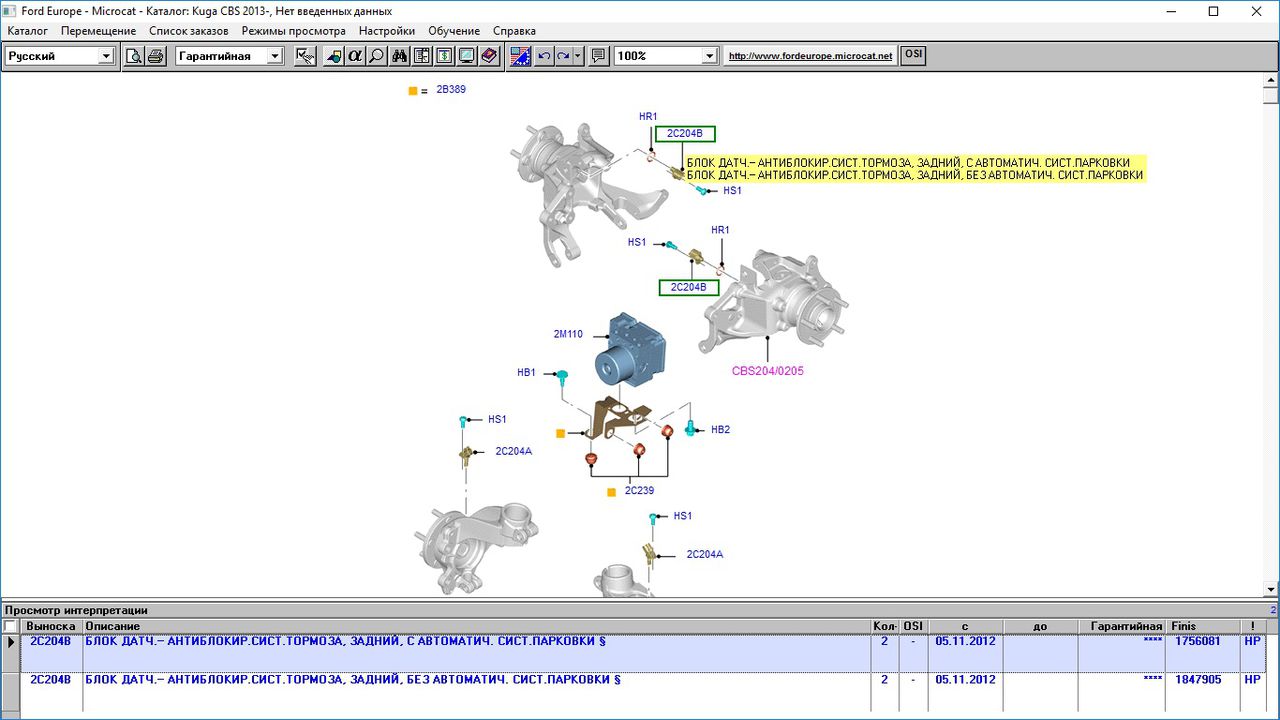Viewport: 1280px width, 720px height.
Task: Click the diagram scrollbar down arrow
Action: pyautogui.click(x=1271, y=589)
